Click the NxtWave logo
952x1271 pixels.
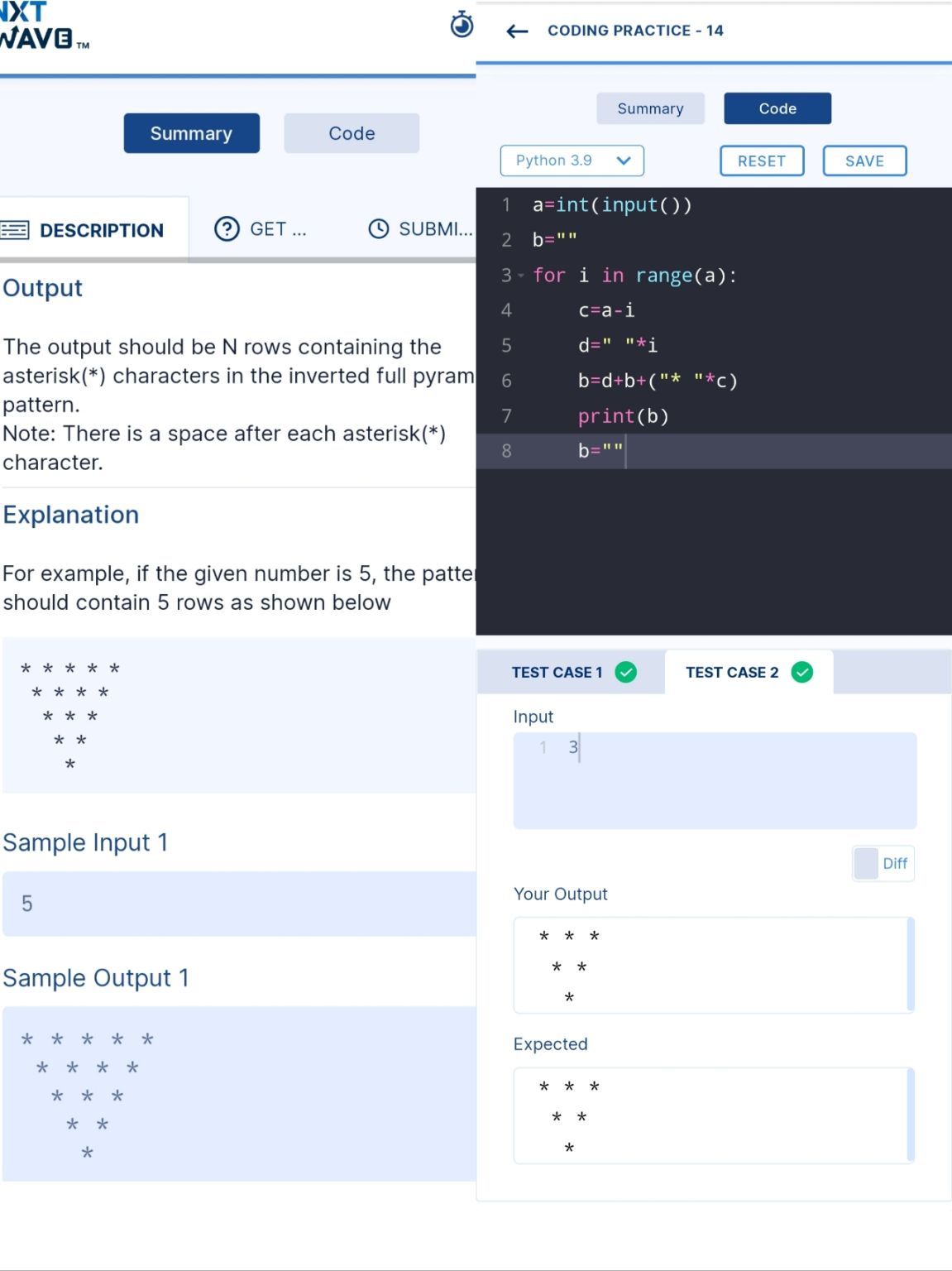tap(40, 26)
